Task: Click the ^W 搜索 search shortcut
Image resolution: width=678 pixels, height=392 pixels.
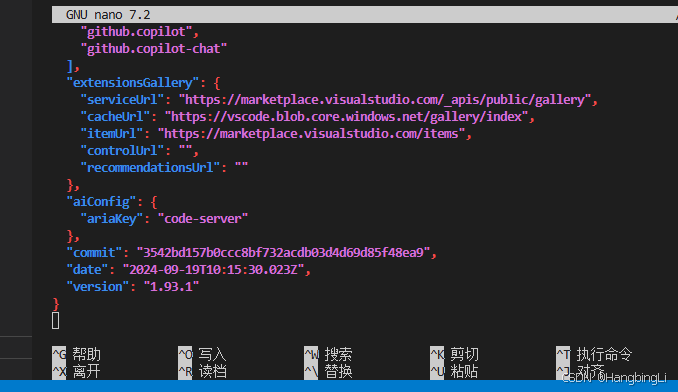Action: click(328, 354)
